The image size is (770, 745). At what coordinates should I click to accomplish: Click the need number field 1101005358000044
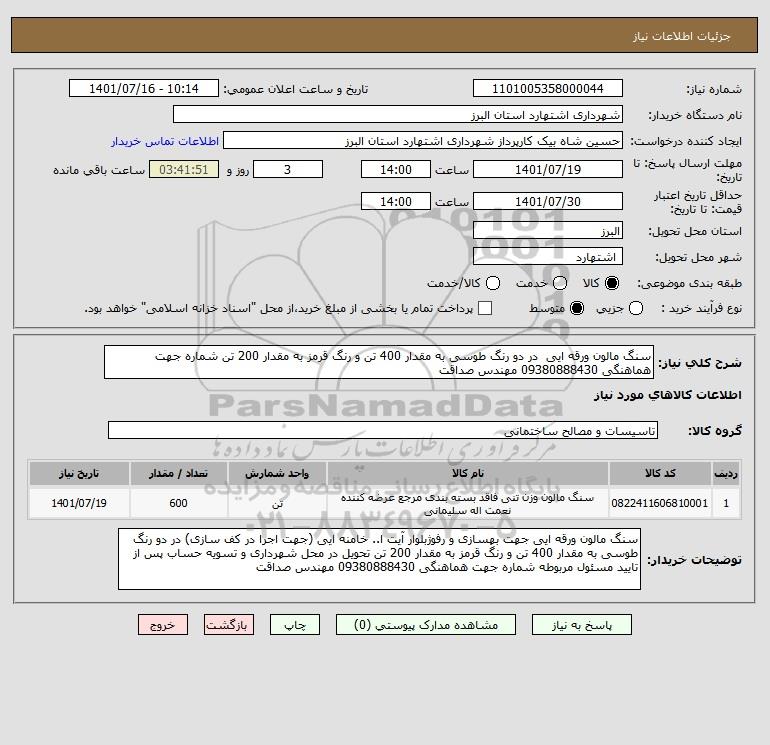[548, 89]
